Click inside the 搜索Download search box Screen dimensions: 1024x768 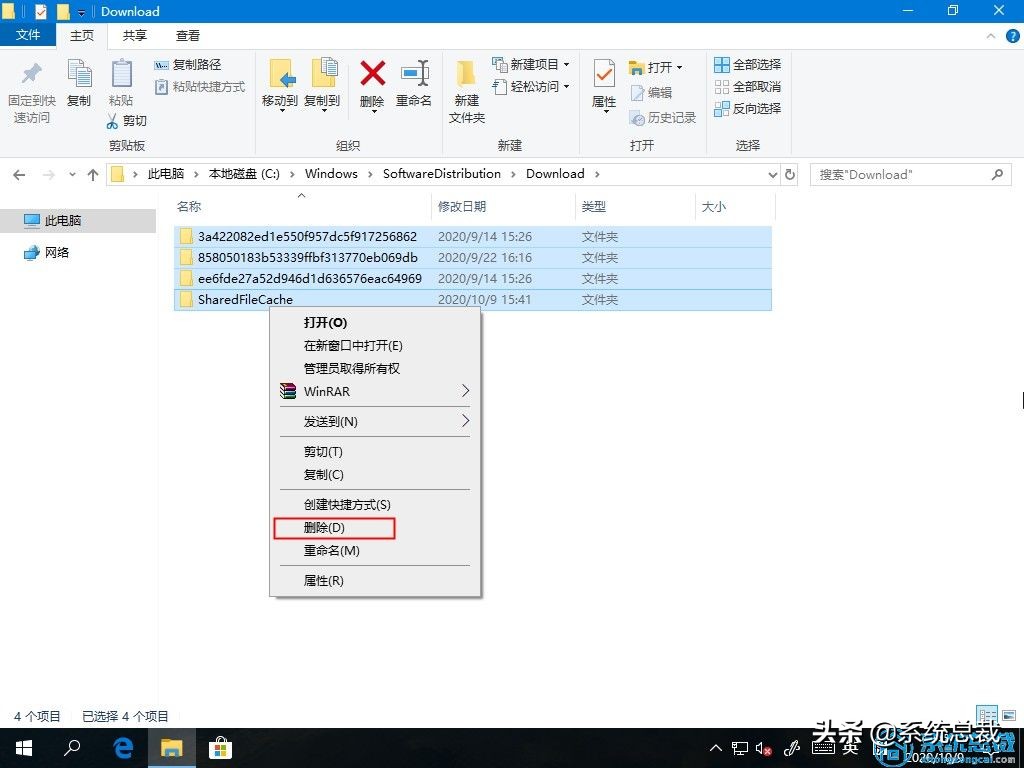point(900,174)
